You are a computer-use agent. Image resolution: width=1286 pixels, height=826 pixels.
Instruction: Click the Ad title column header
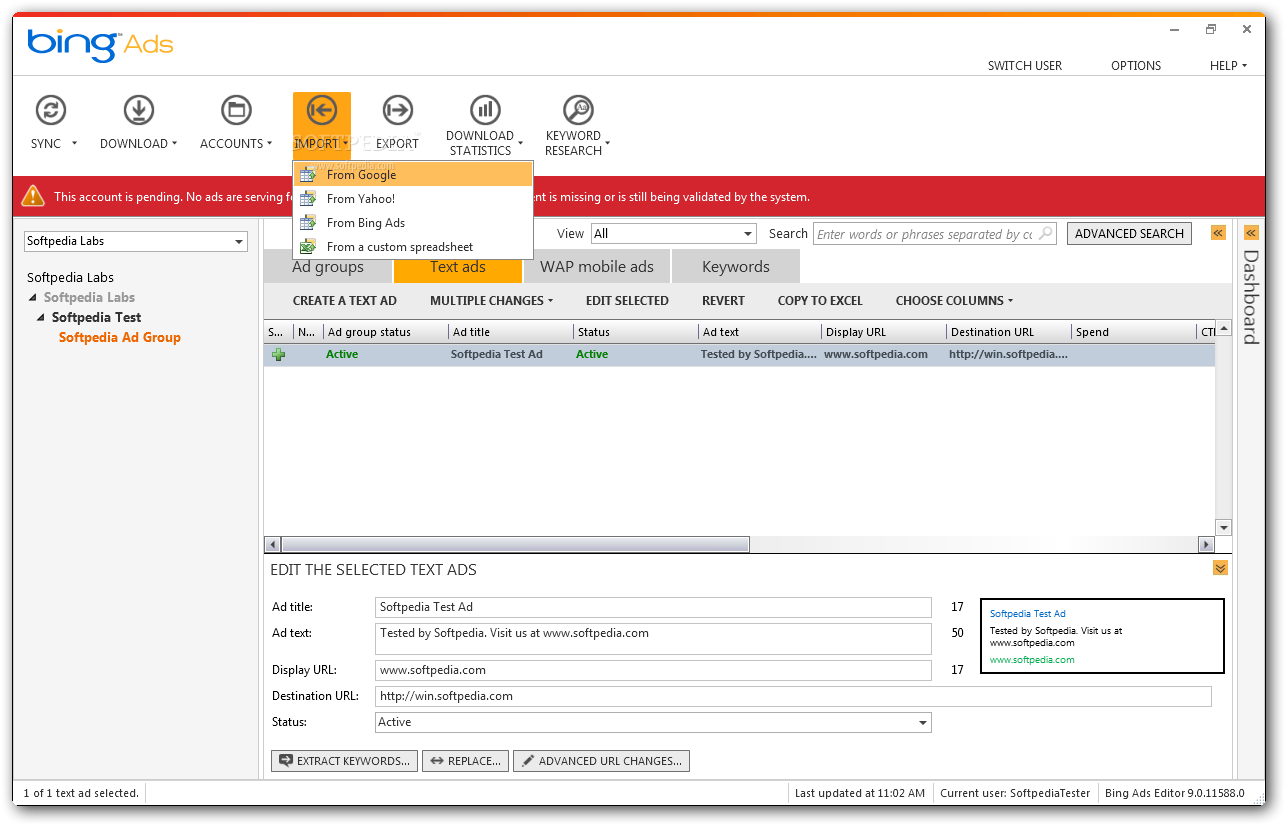coord(510,332)
